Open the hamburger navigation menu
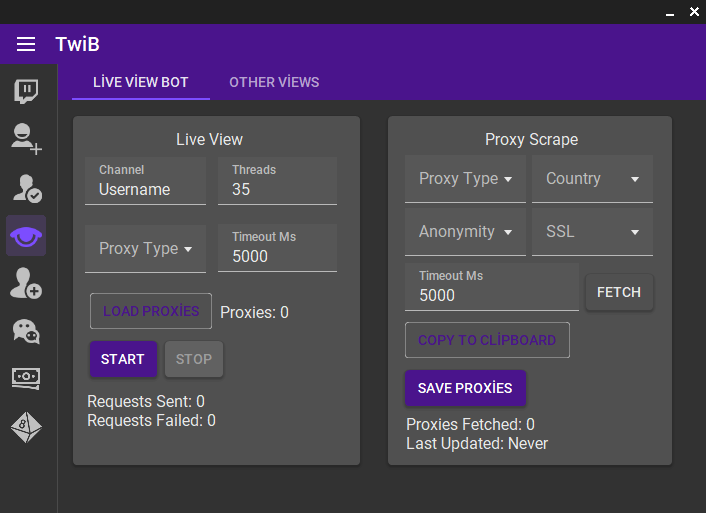This screenshot has height=513, width=706. (26, 44)
